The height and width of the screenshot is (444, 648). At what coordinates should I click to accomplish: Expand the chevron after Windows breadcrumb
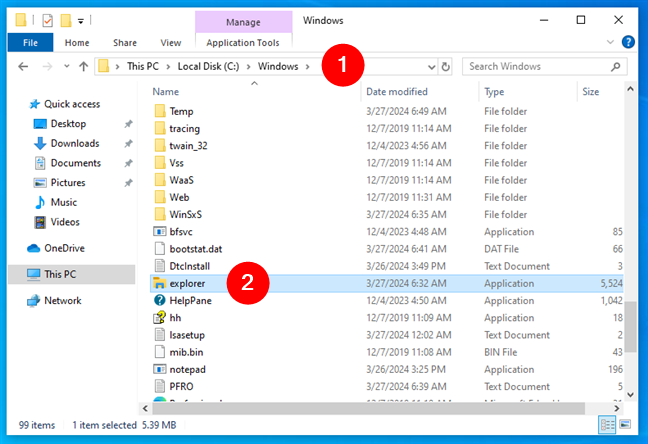(x=307, y=67)
